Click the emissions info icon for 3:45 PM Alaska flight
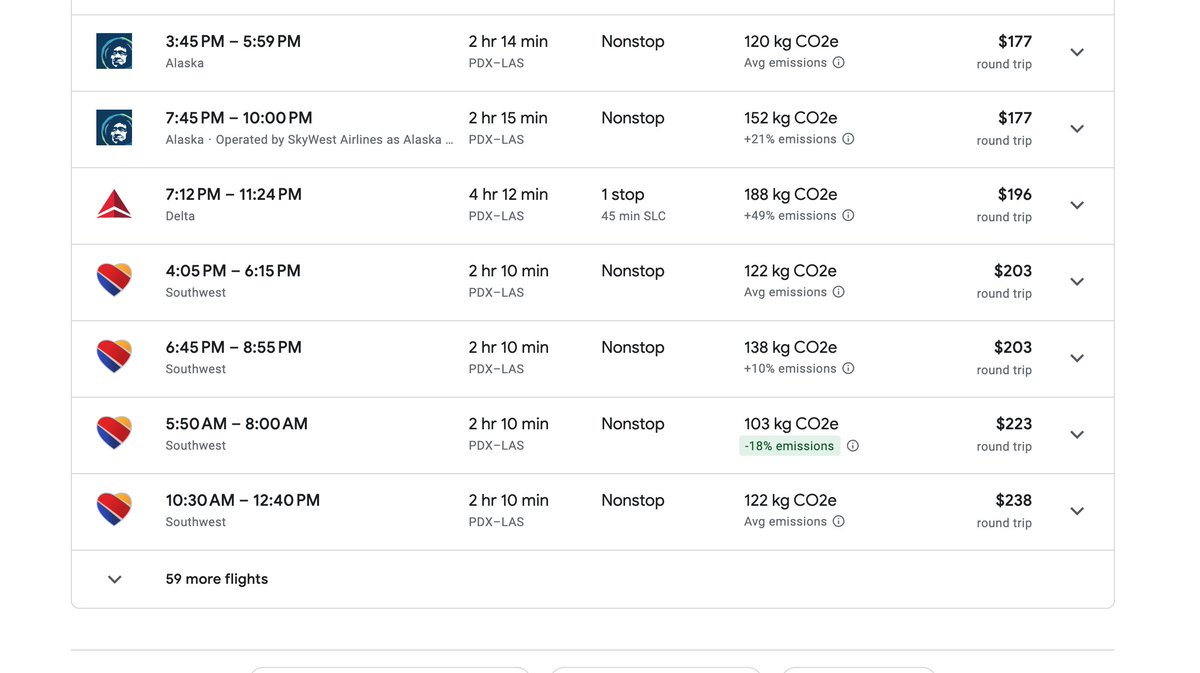Screen dimensions: 1200x673 [839, 63]
